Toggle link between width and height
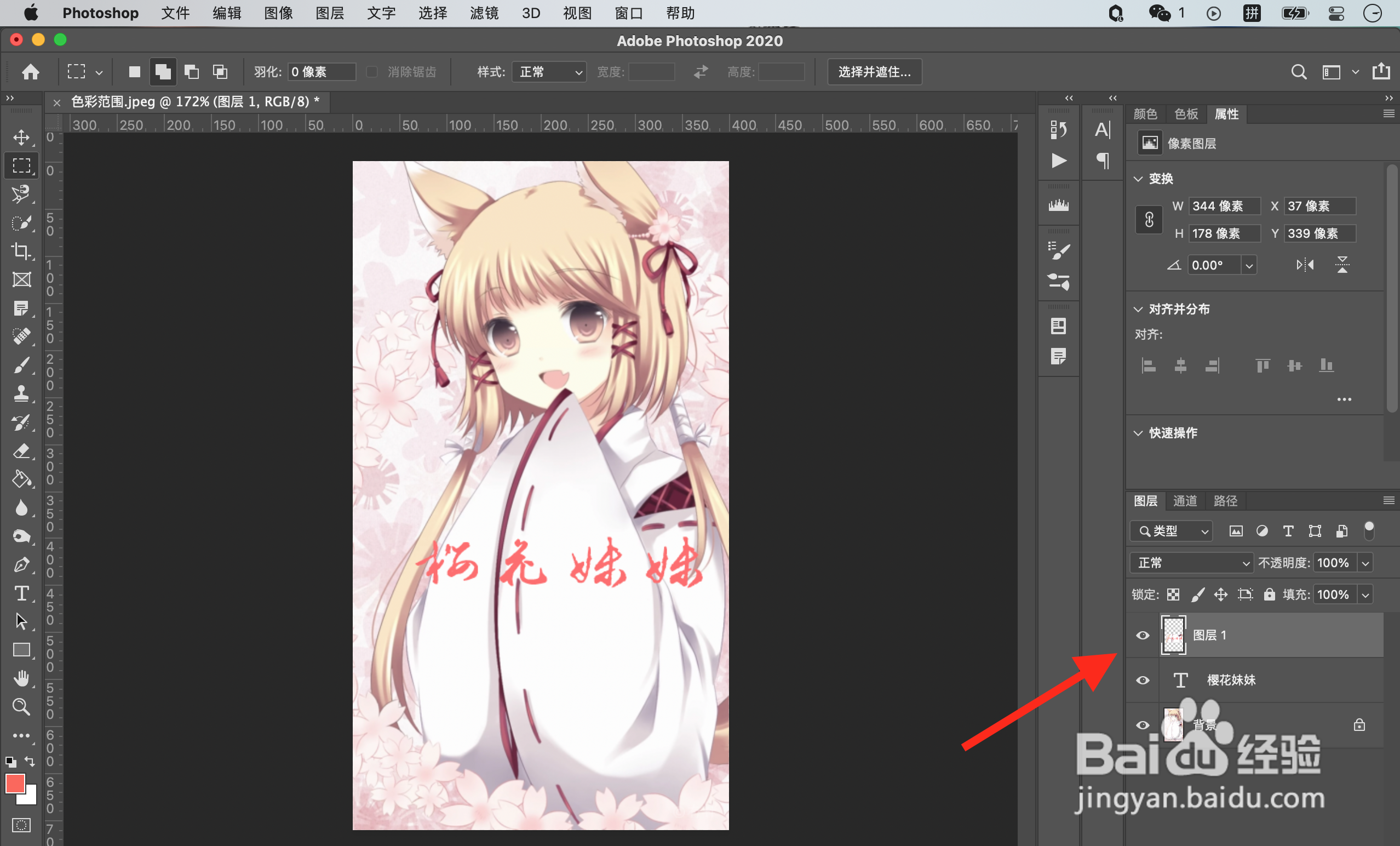Image resolution: width=1400 pixels, height=846 pixels. coord(1149,220)
